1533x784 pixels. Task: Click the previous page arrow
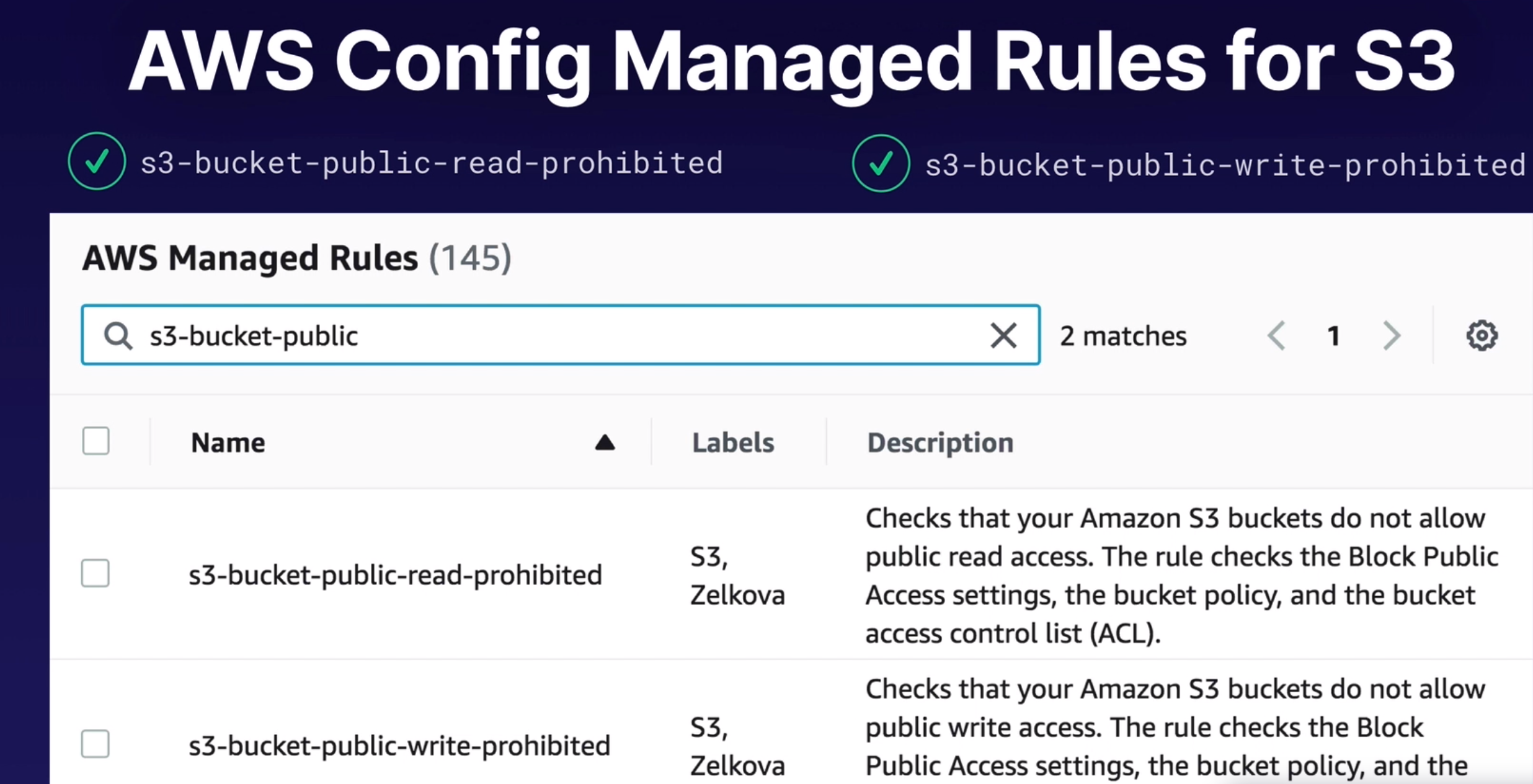tap(1276, 335)
